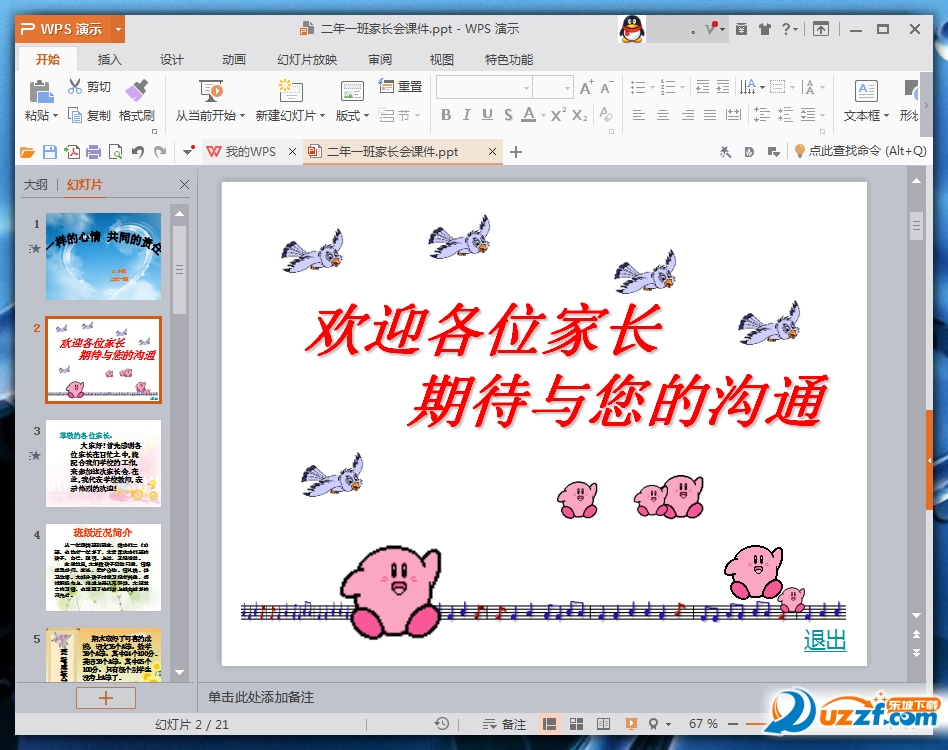Add a slide with the plus button below thumbnails

click(x=106, y=698)
